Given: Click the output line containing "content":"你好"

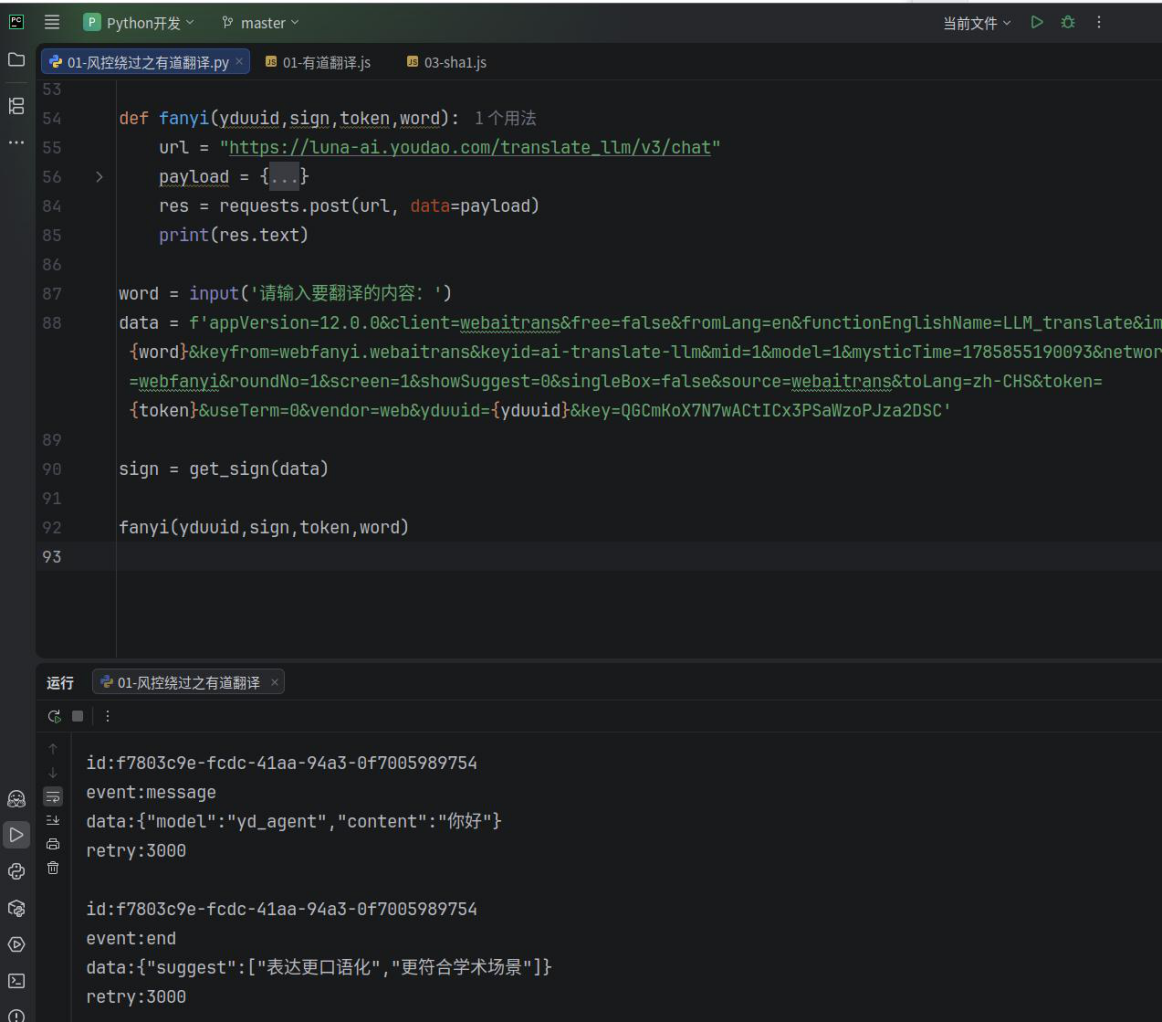Looking at the screenshot, I should pos(293,821).
